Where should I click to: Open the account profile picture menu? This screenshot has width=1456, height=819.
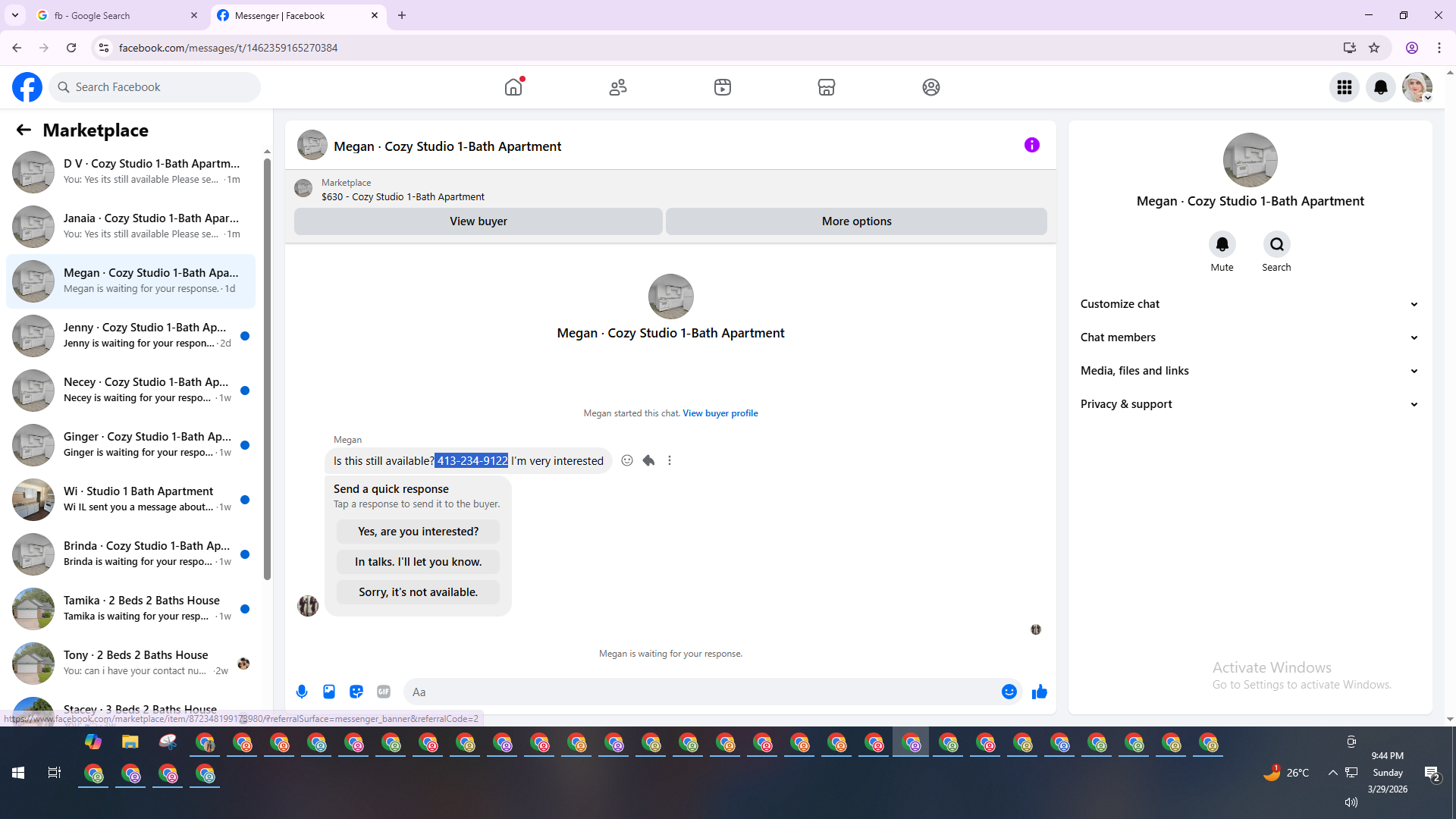[1417, 87]
